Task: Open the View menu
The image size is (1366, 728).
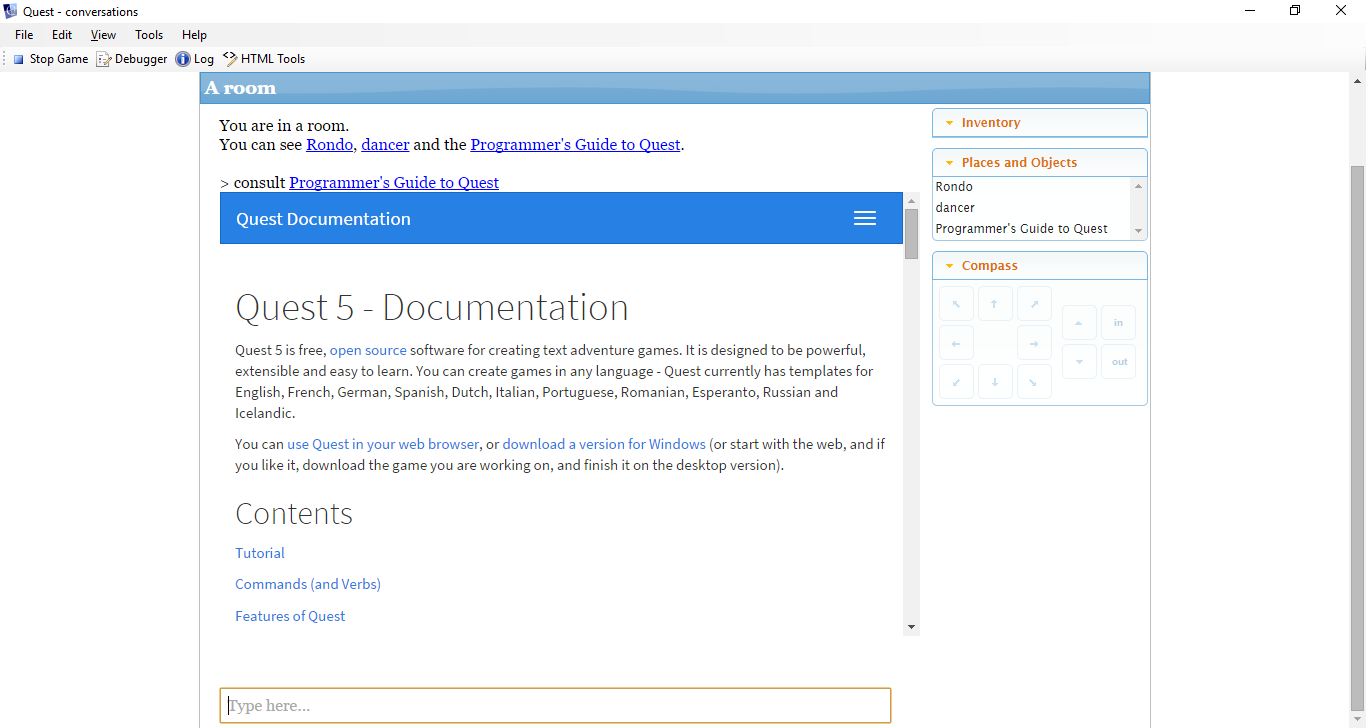Action: pos(103,35)
